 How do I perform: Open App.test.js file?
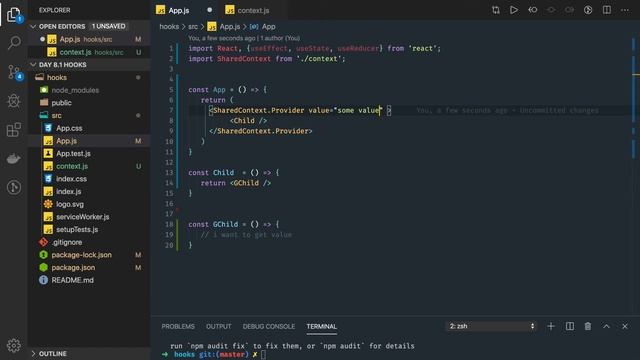89,153
